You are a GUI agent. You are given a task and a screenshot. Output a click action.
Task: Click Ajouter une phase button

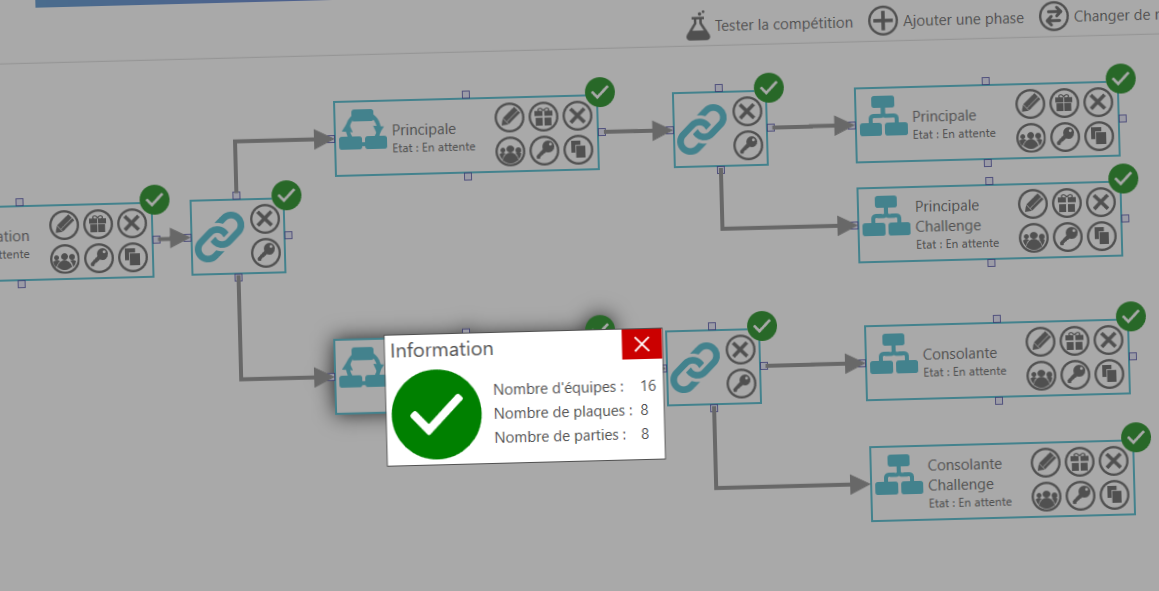pos(882,21)
